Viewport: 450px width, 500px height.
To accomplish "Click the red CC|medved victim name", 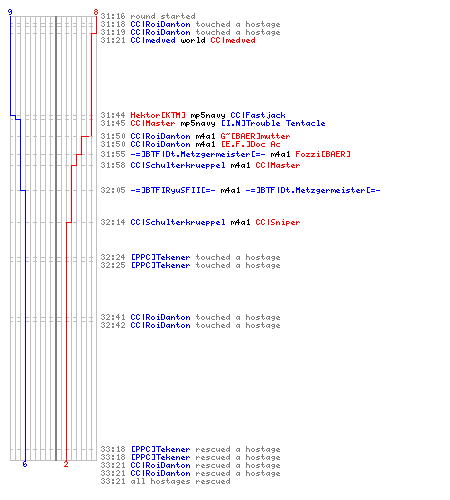I will tap(233, 40).
